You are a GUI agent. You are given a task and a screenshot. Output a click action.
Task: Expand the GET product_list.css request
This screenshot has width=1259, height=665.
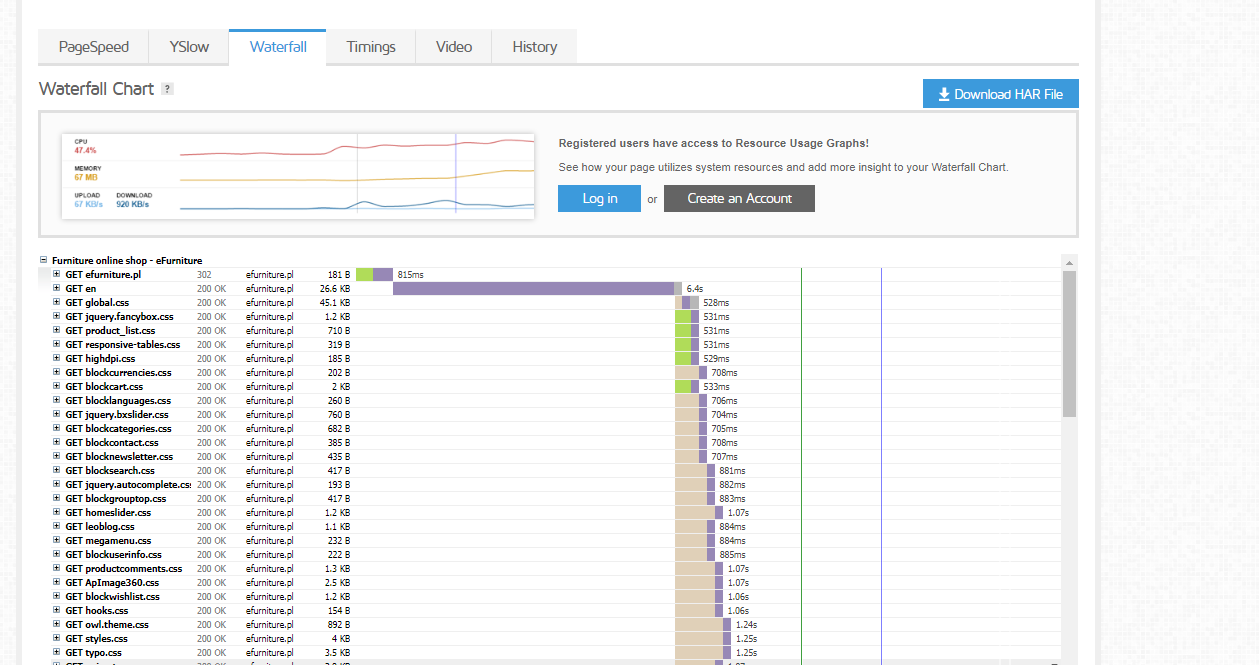point(57,330)
